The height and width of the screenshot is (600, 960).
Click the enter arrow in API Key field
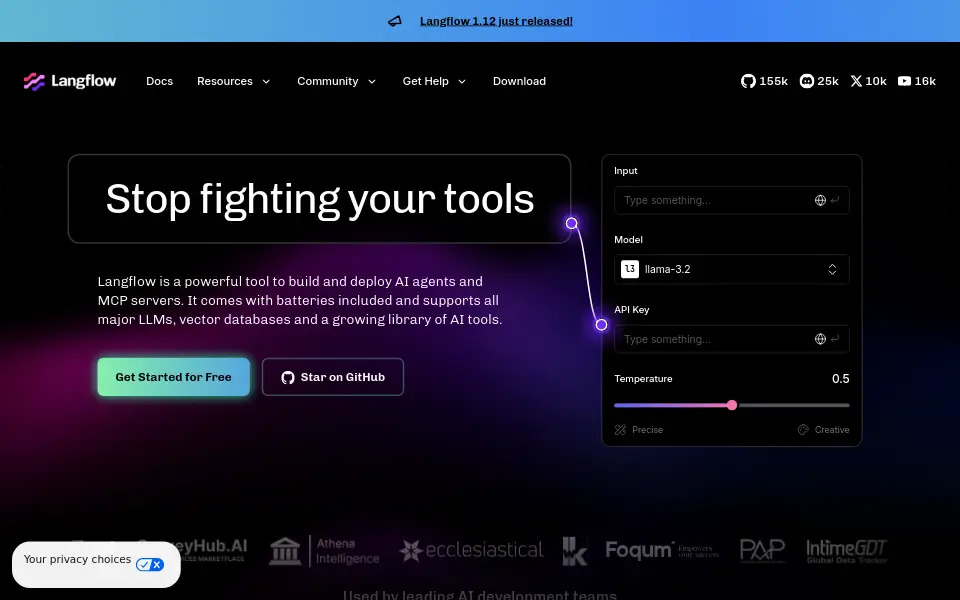[835, 339]
